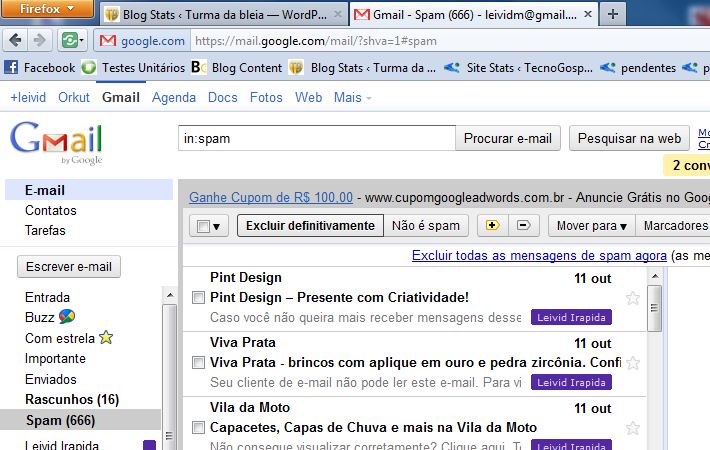The height and width of the screenshot is (450, 710).
Task: Click the Procurar e-mail button
Action: click(x=508, y=138)
